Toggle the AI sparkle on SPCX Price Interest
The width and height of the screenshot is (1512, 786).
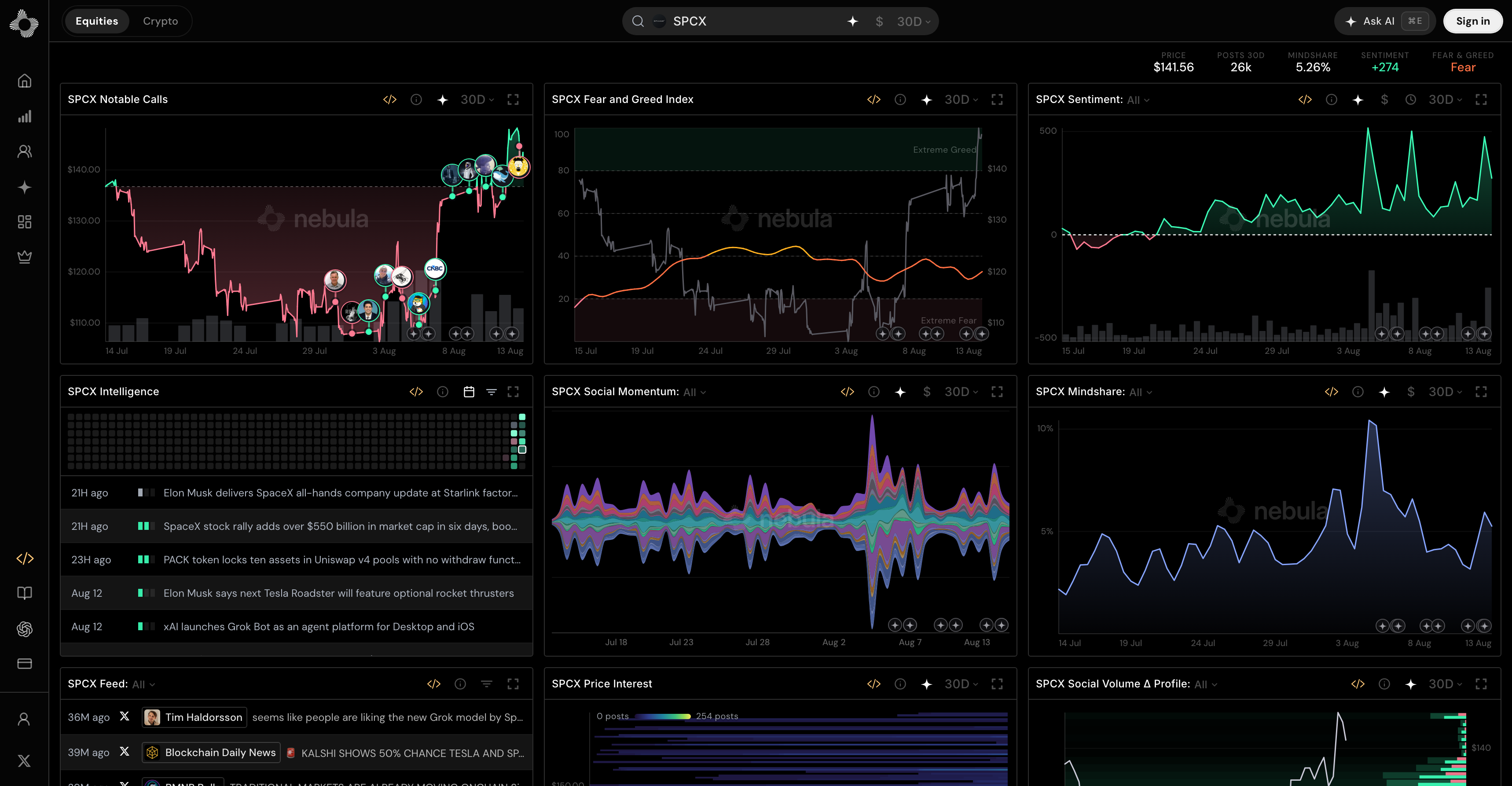click(x=927, y=684)
